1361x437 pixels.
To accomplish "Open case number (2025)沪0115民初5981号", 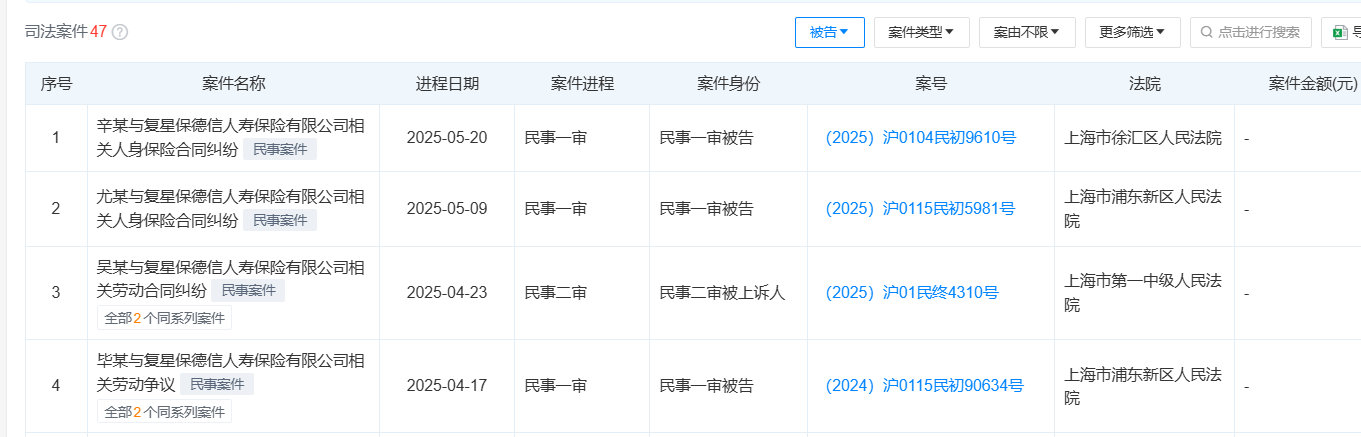I will pyautogui.click(x=920, y=209).
